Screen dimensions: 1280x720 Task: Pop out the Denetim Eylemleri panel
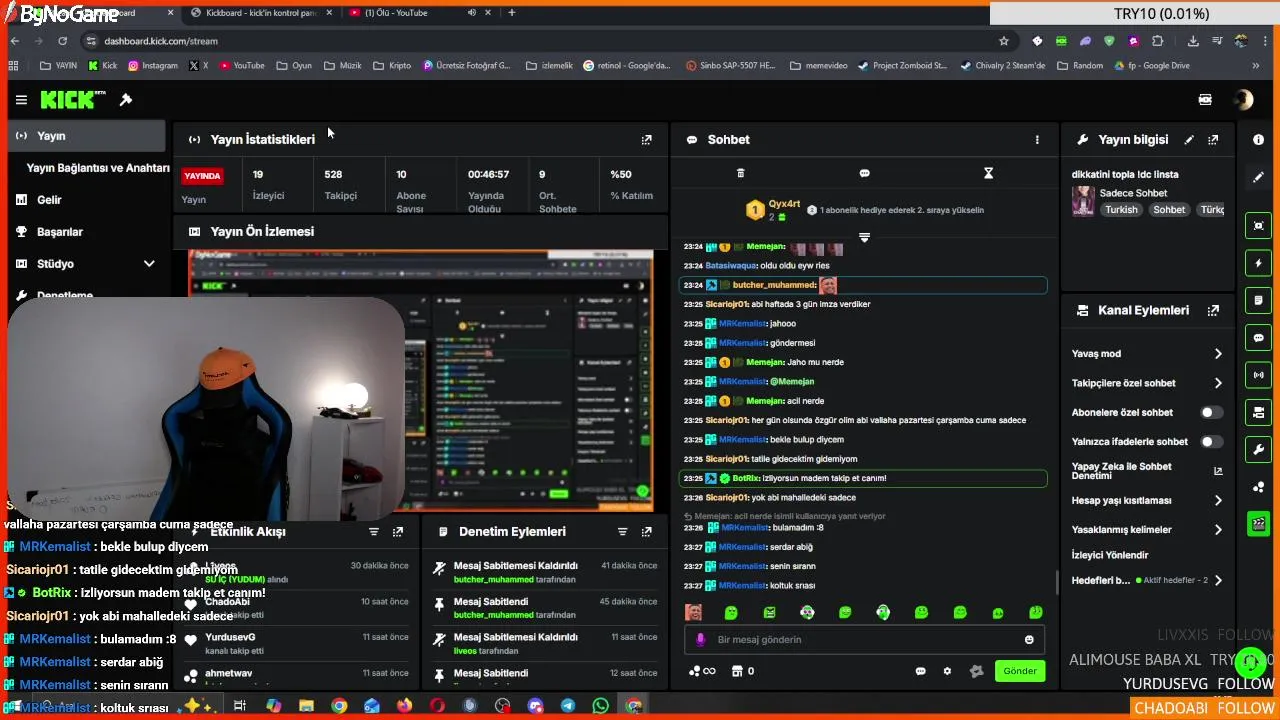pos(647,532)
